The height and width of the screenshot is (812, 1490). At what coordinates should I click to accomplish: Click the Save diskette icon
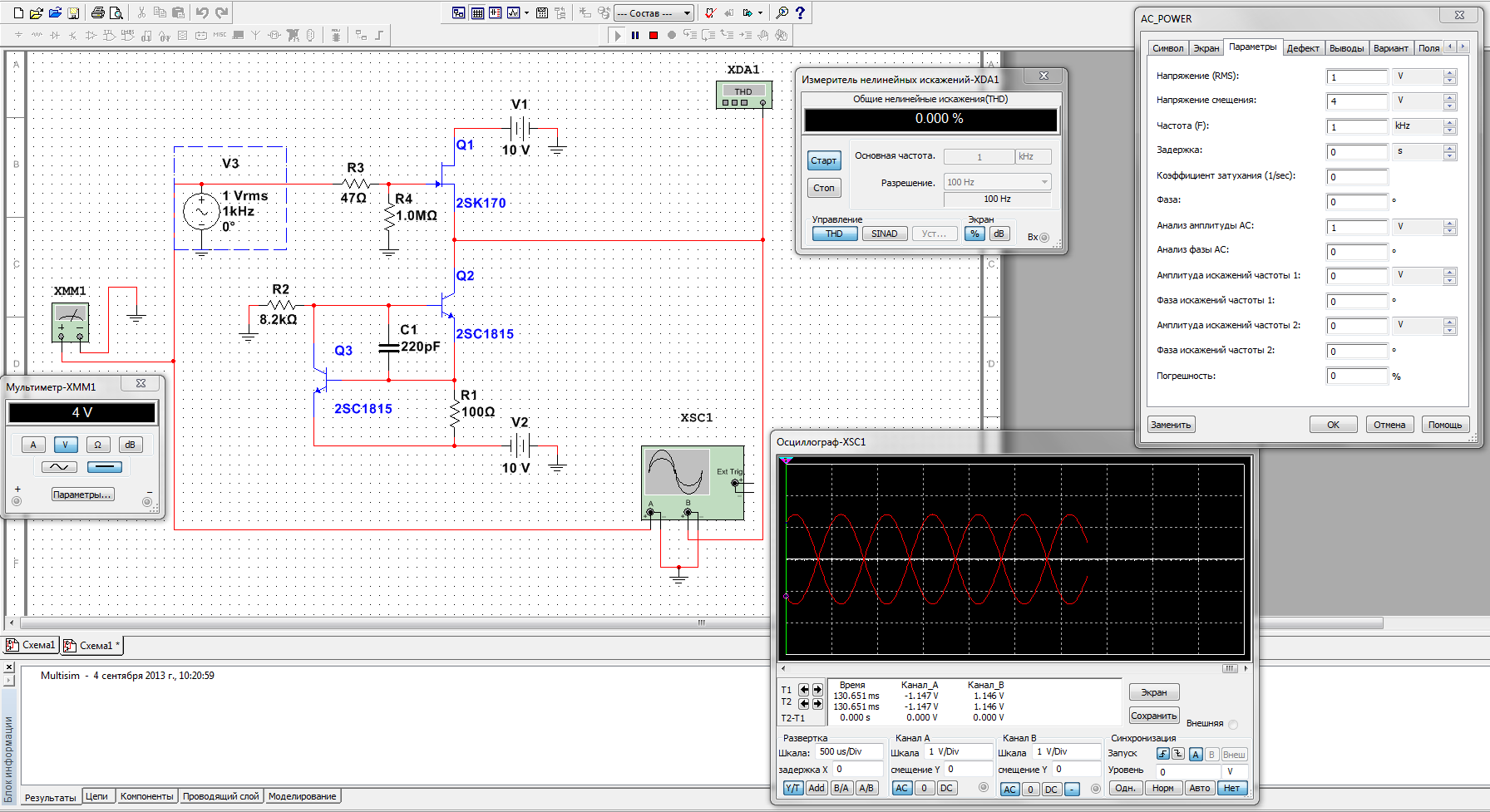pos(73,12)
